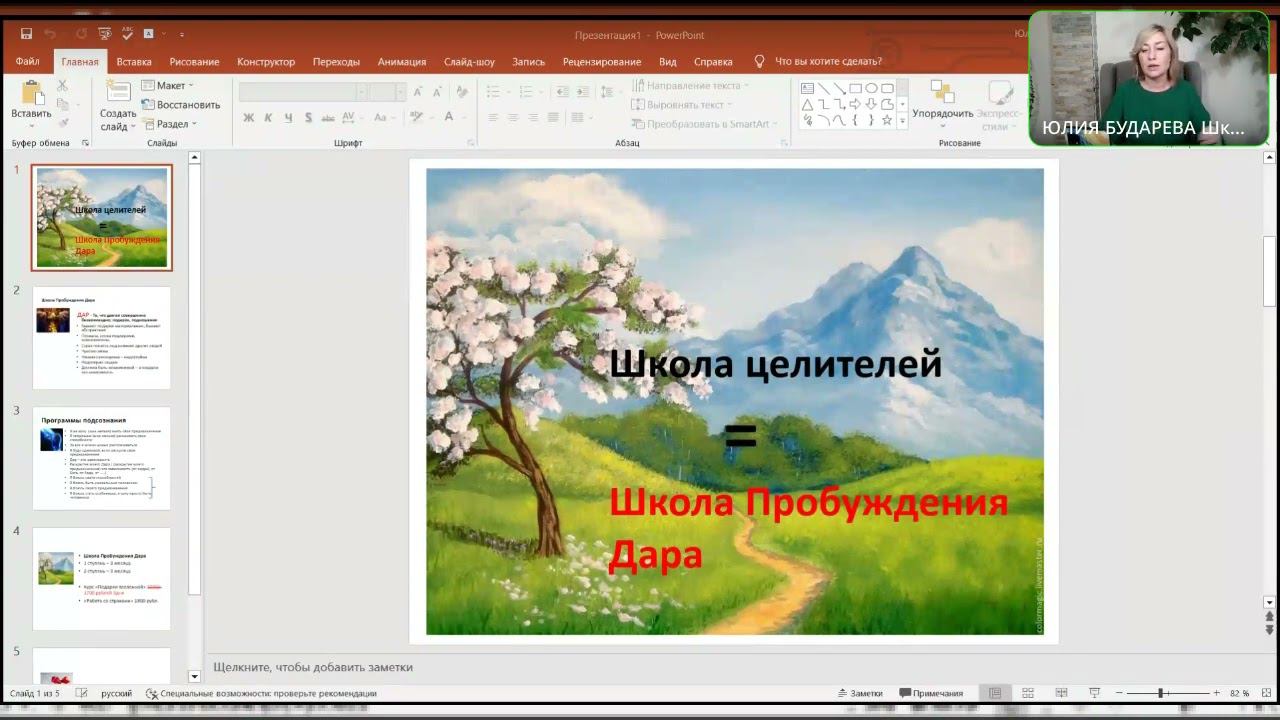
Task: Switch to reading view icon
Action: 1061,693
